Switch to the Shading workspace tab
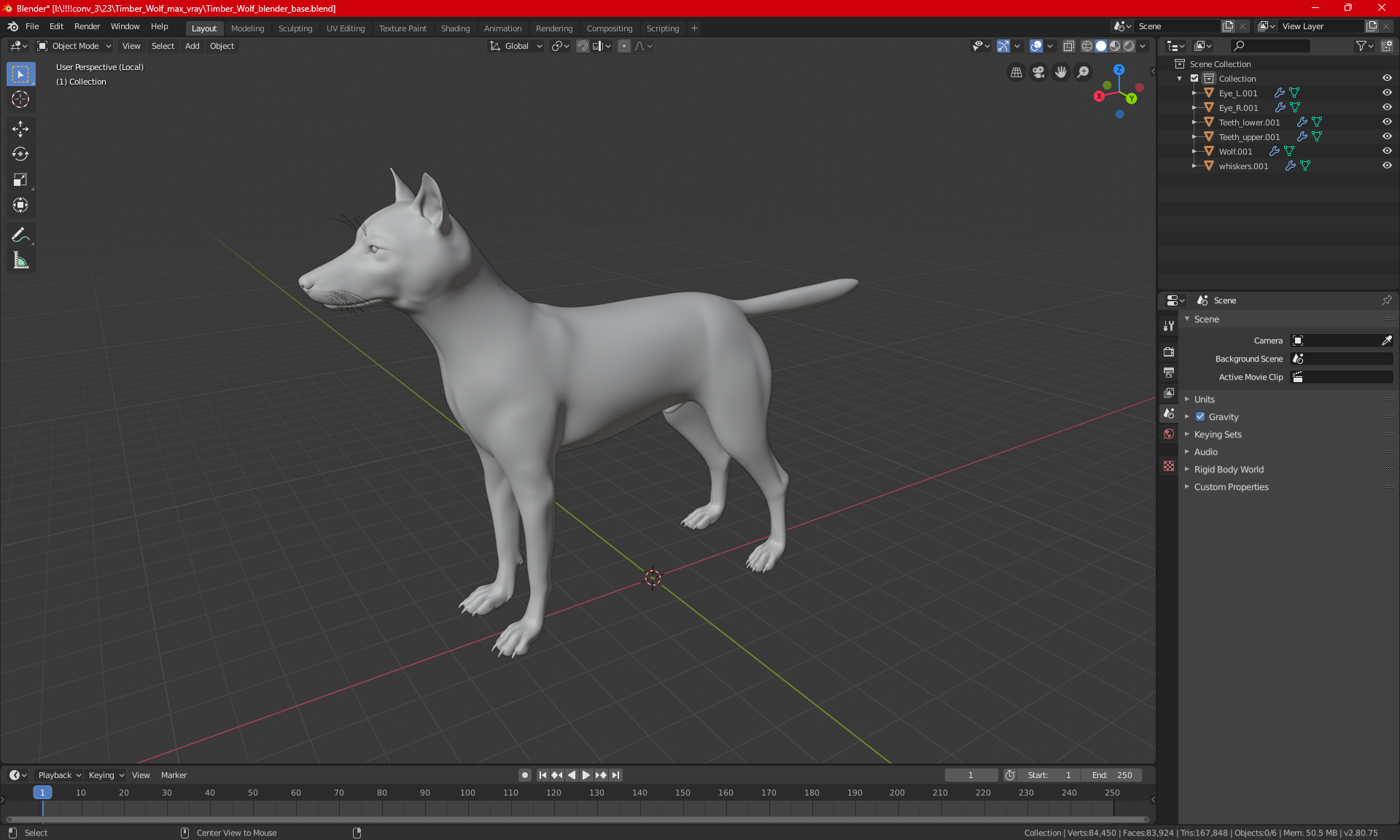 [455, 28]
